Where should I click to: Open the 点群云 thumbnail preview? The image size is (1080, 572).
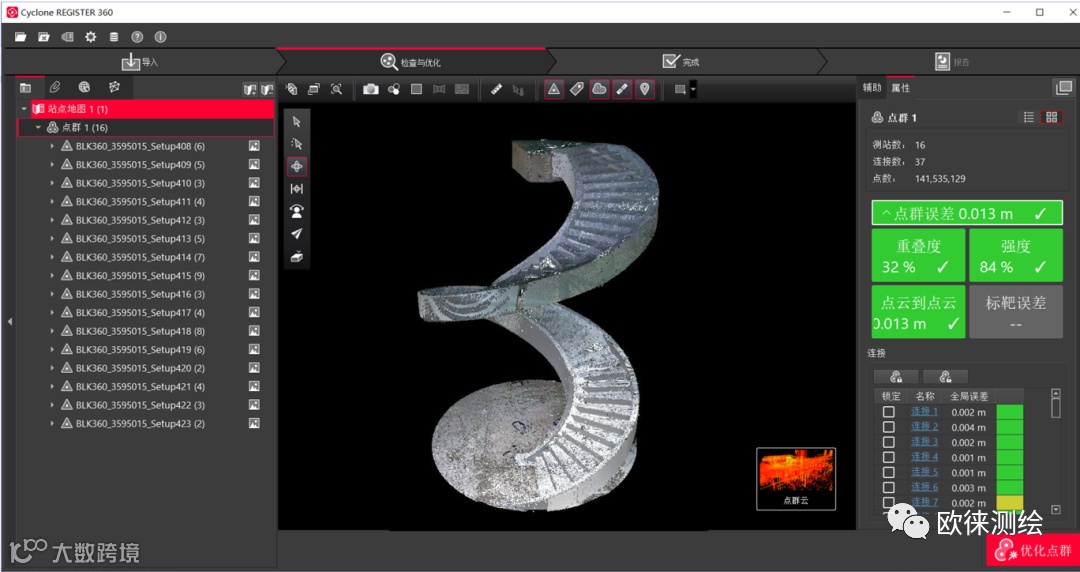[x=796, y=479]
